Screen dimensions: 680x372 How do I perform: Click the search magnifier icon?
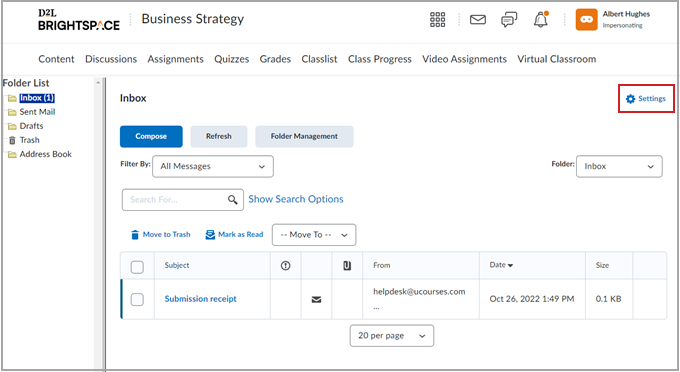[x=233, y=199]
